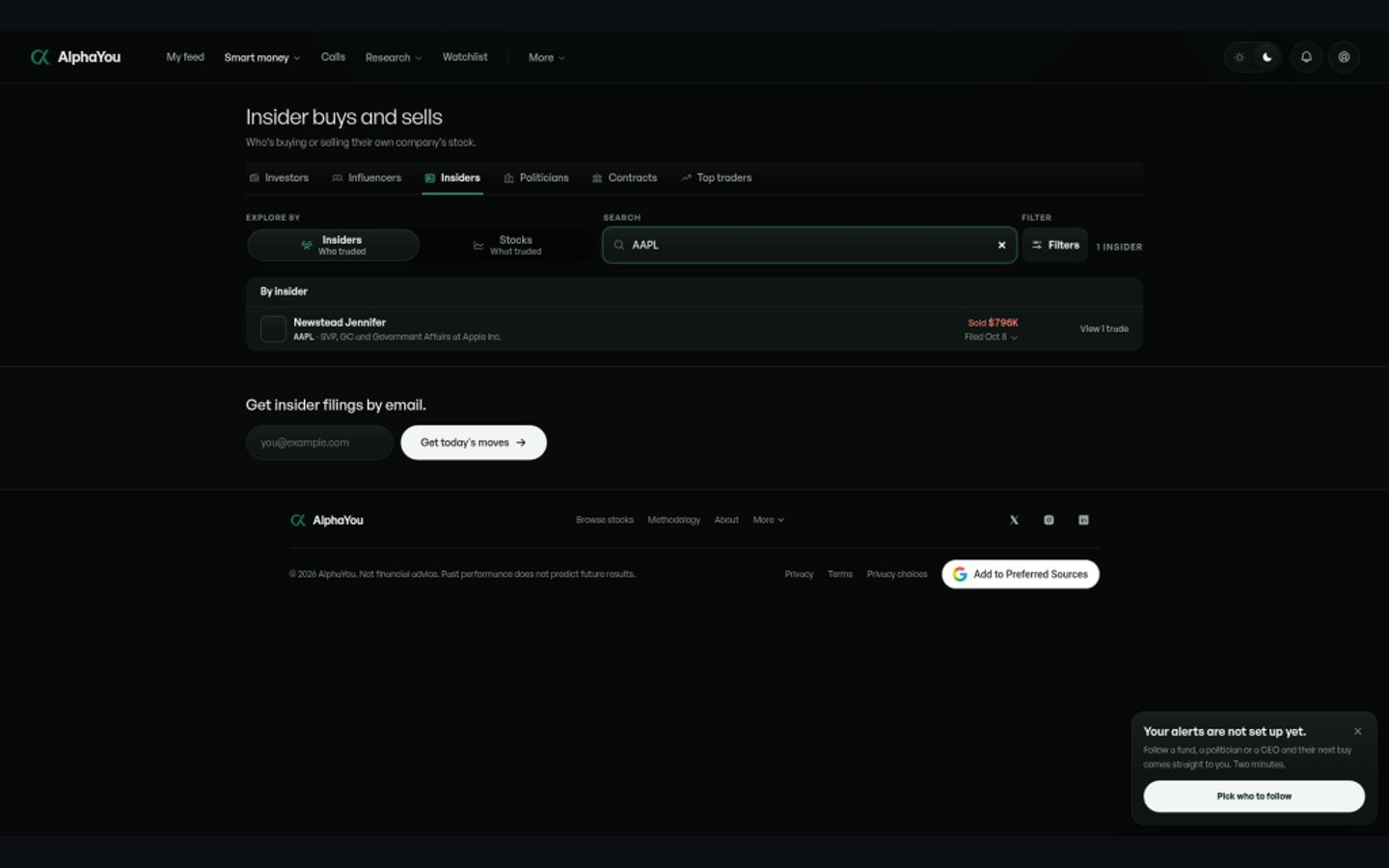This screenshot has height=868, width=1389.
Task: Switch to Contracts tab
Action: pyautogui.click(x=624, y=177)
